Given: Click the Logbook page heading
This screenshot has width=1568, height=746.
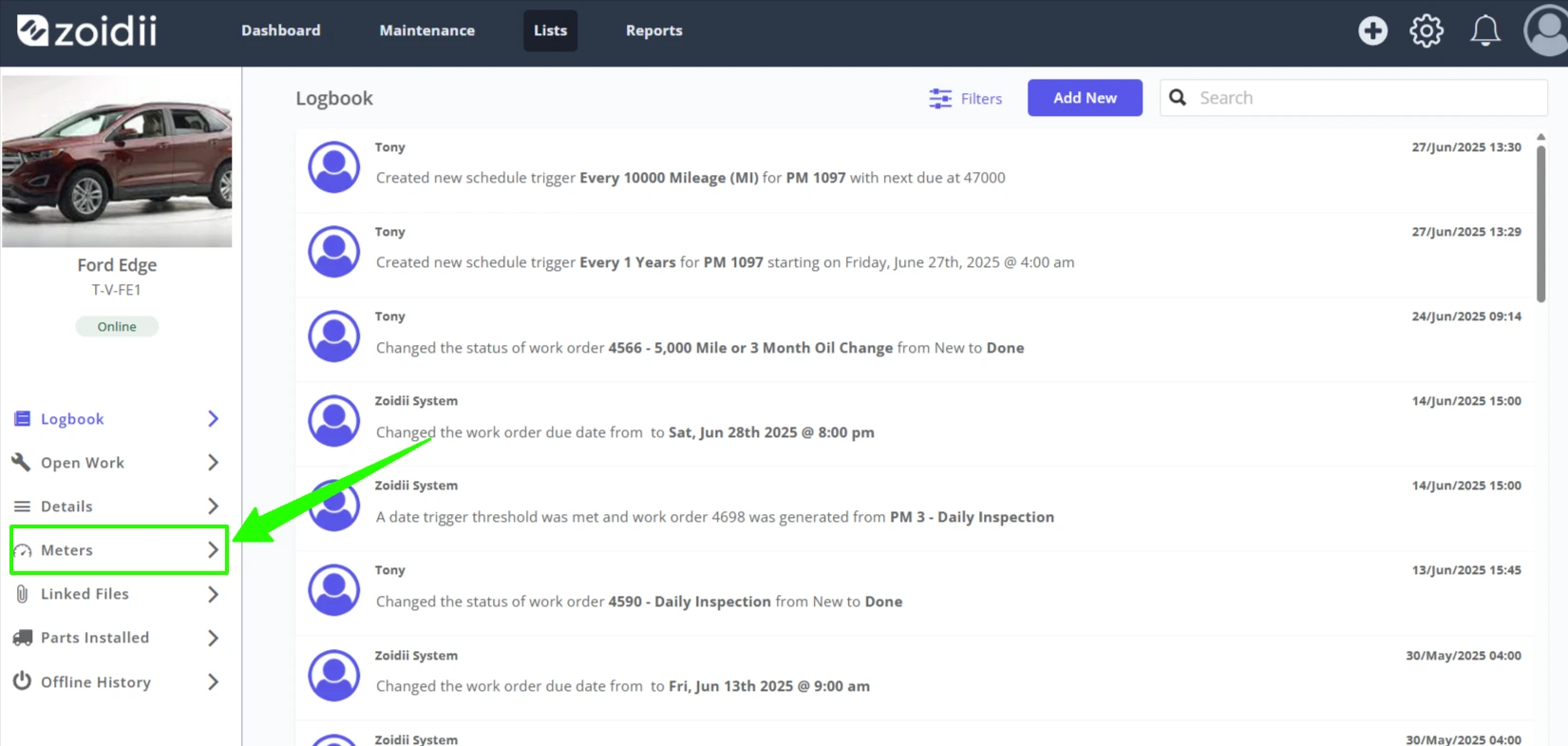Looking at the screenshot, I should pyautogui.click(x=334, y=98).
